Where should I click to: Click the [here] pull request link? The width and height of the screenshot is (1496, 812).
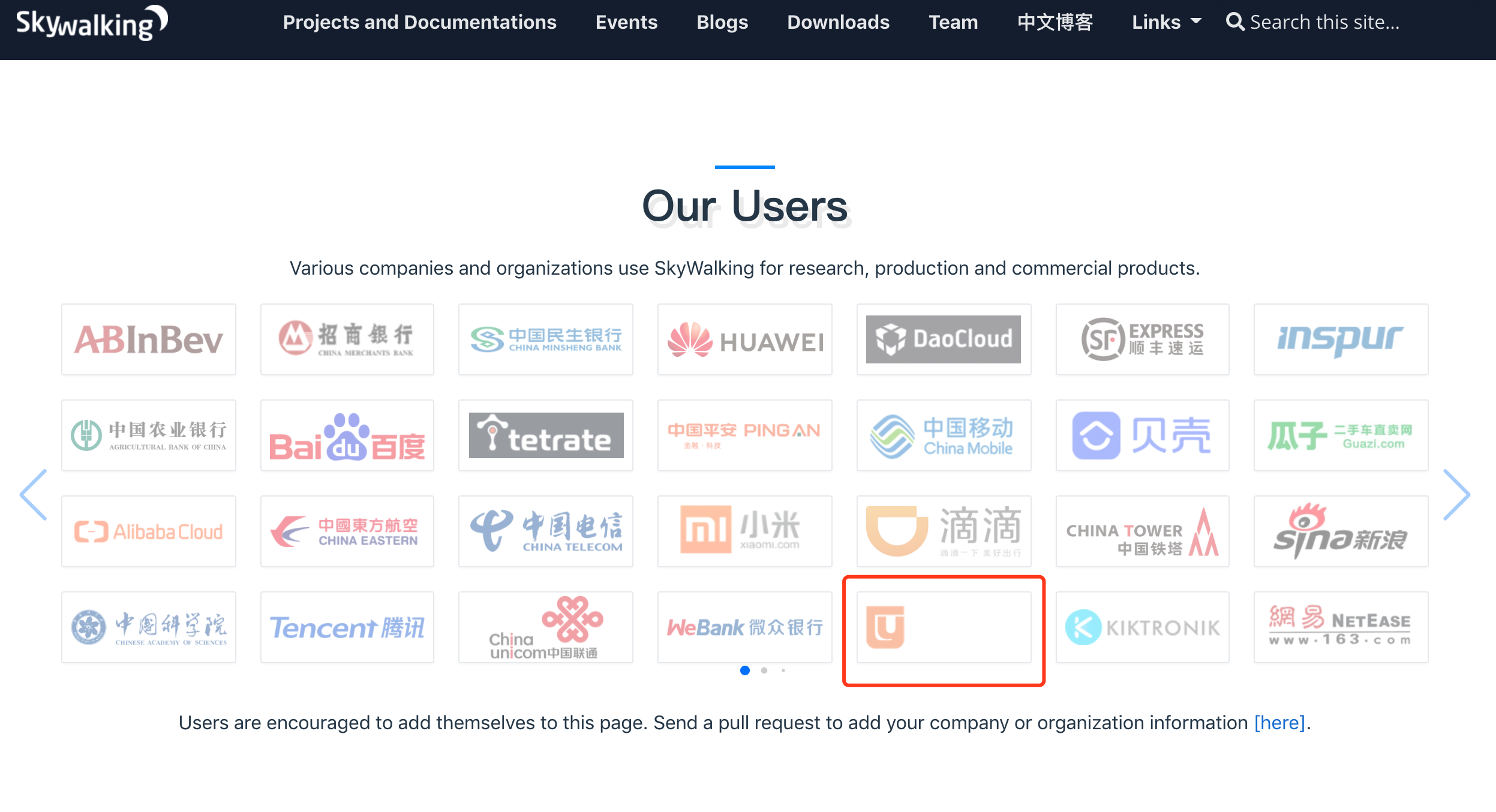[1279, 723]
